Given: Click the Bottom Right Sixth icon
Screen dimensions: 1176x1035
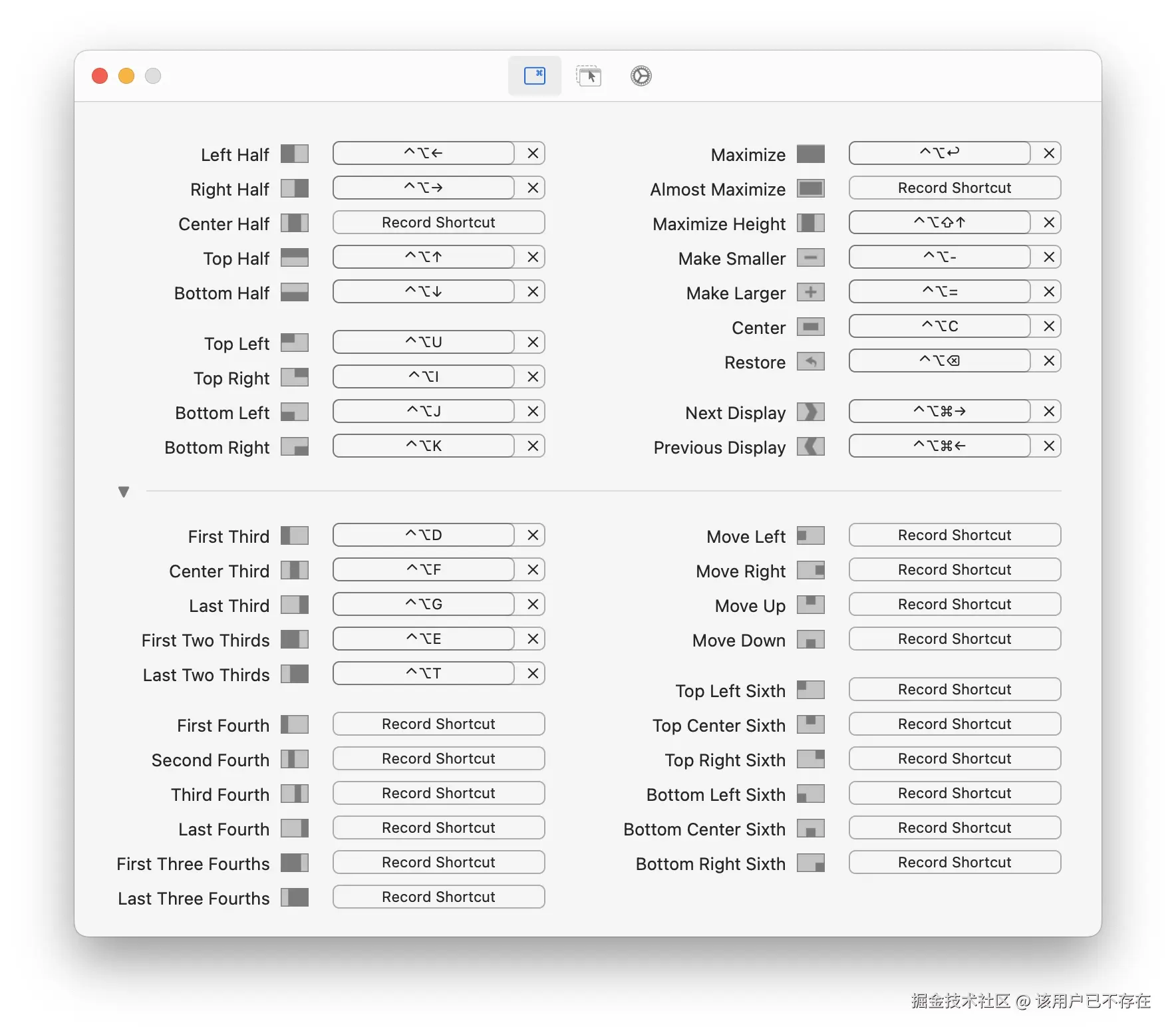Looking at the screenshot, I should [811, 863].
